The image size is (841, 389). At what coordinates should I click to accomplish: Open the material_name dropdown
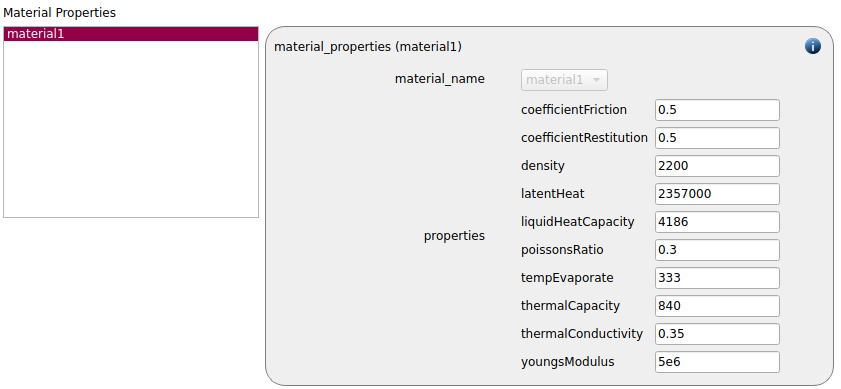click(x=564, y=80)
